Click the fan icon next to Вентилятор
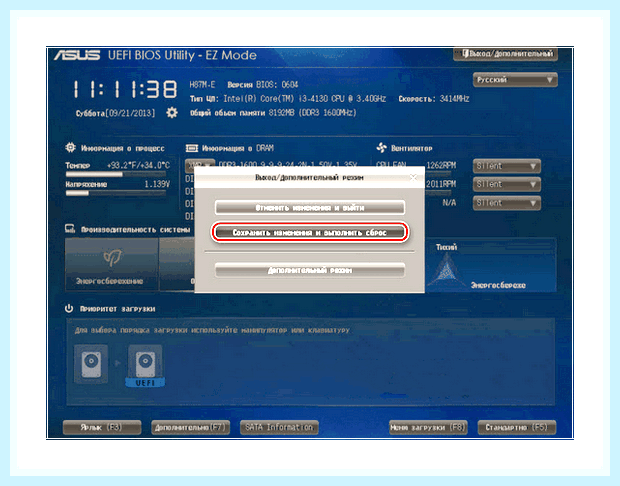Screen dimensions: 620x486 pos(382,148)
